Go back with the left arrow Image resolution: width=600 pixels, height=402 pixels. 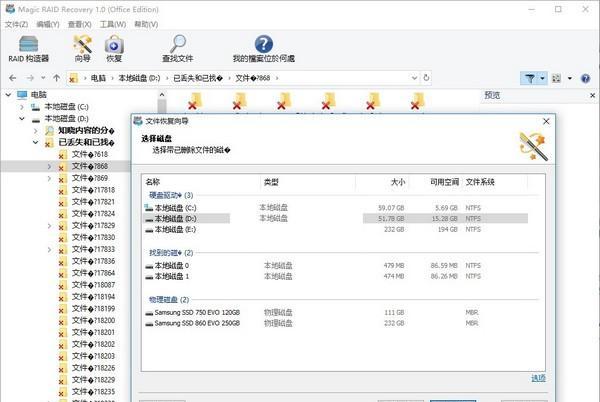[x=13, y=78]
